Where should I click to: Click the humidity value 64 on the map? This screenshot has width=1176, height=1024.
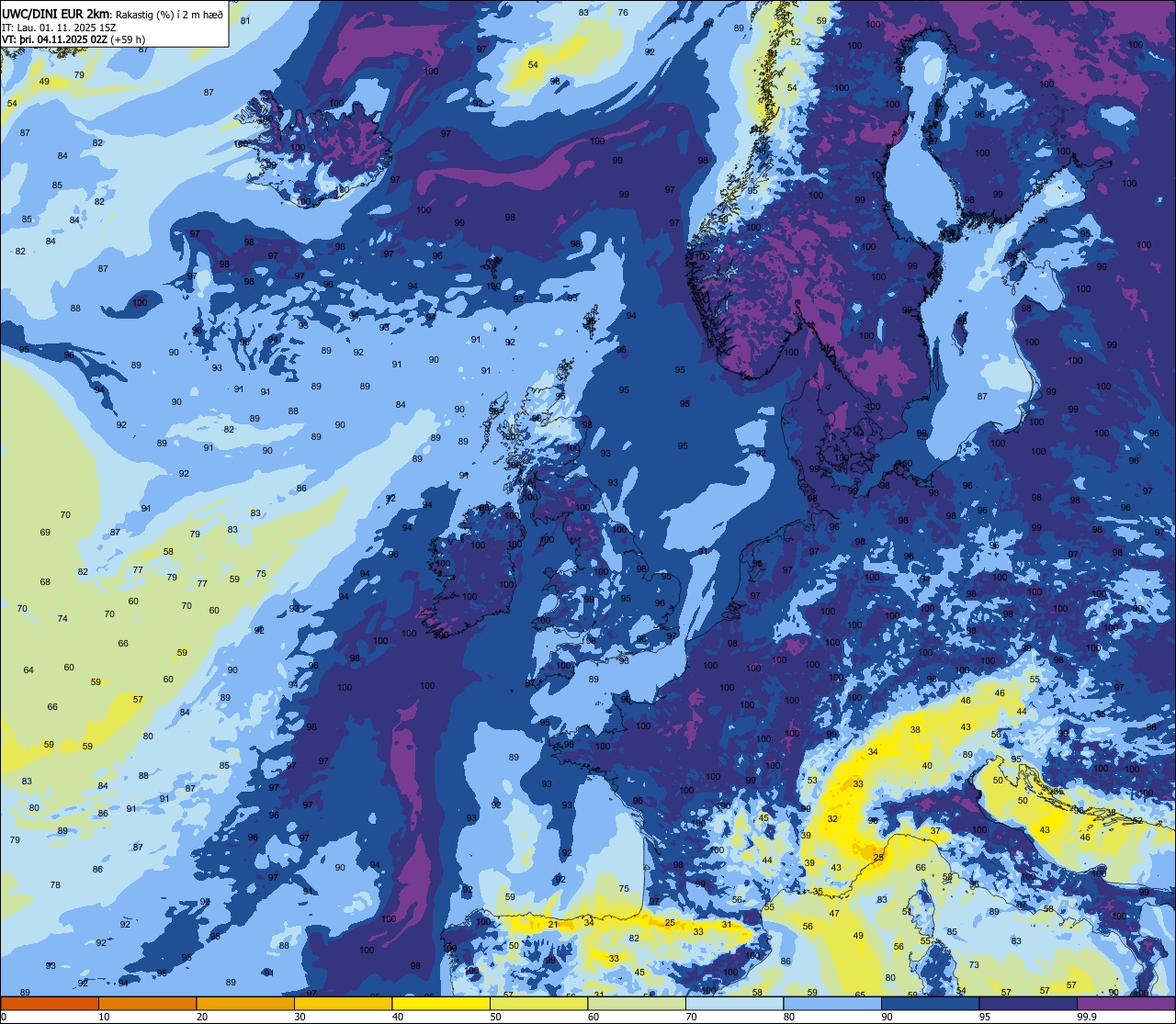[28, 670]
